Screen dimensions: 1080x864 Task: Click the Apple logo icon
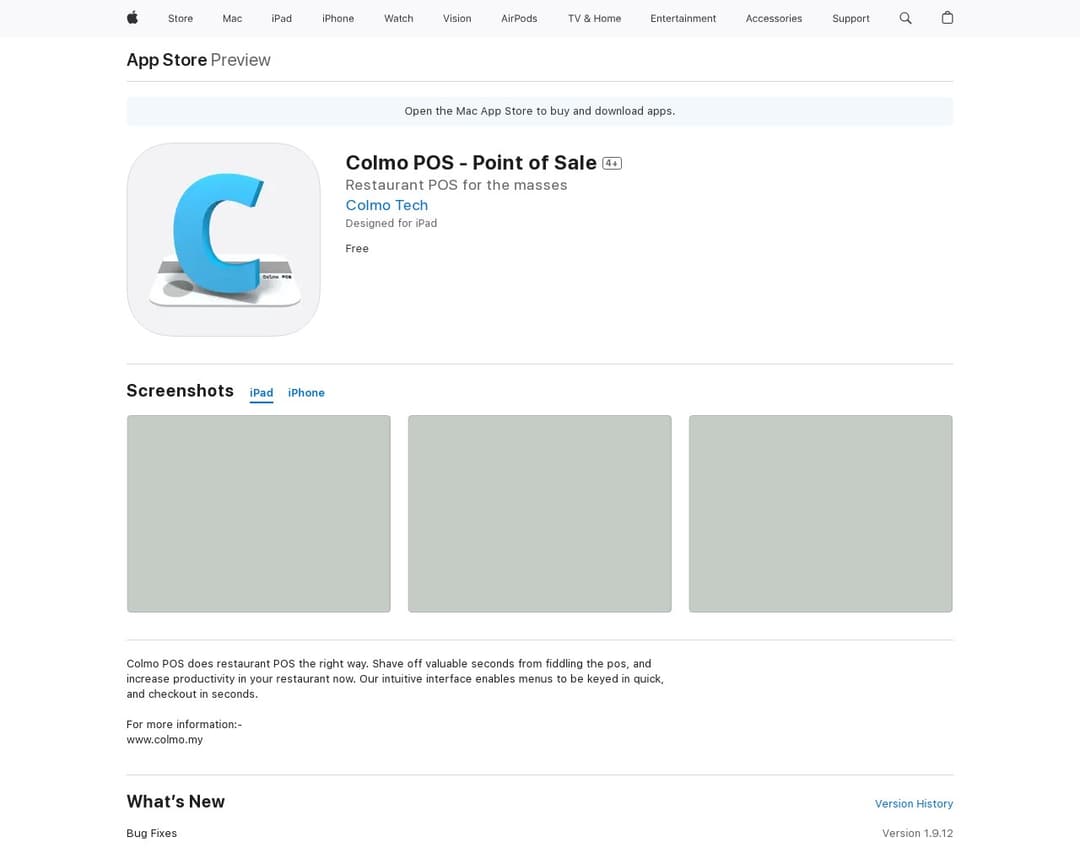(x=132, y=18)
